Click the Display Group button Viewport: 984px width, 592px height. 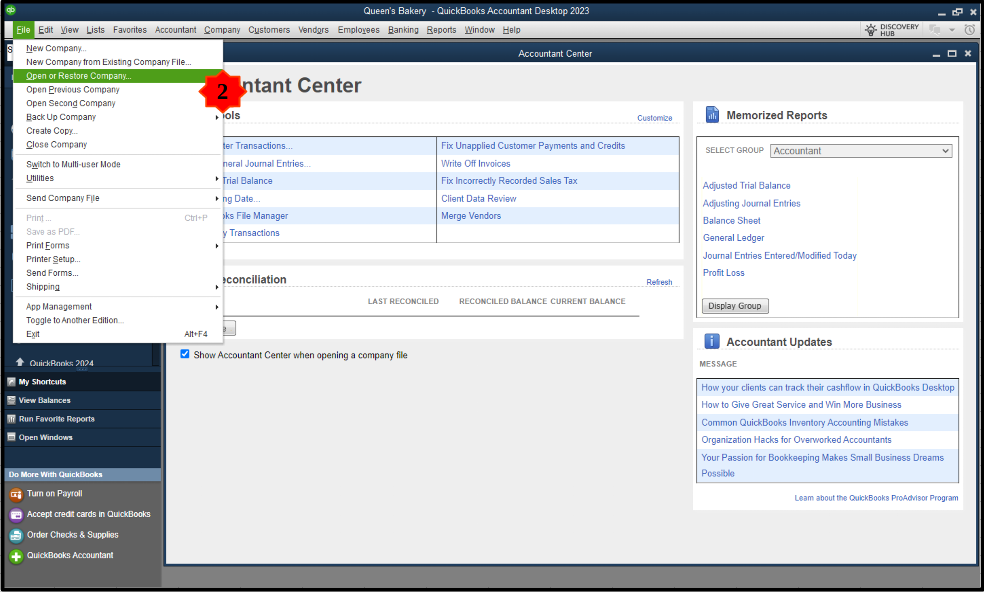pyautogui.click(x=735, y=306)
